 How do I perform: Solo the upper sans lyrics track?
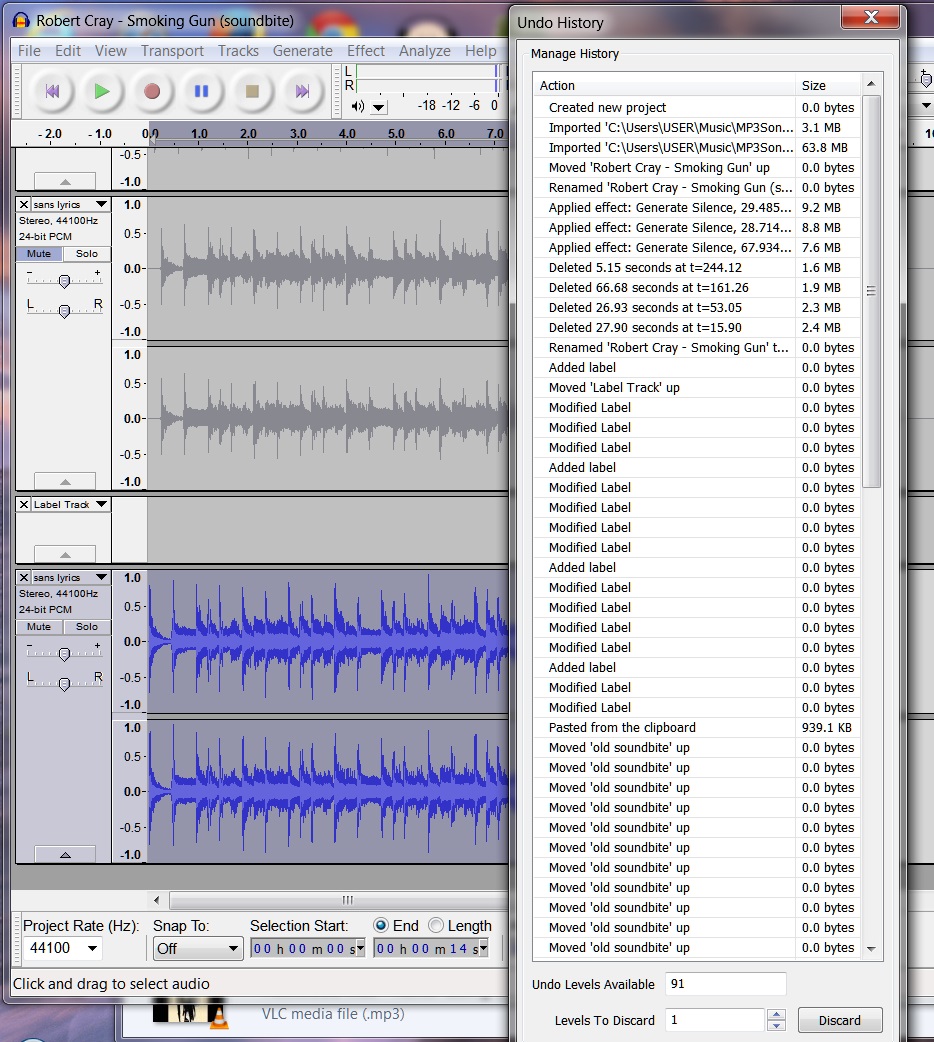(x=86, y=254)
